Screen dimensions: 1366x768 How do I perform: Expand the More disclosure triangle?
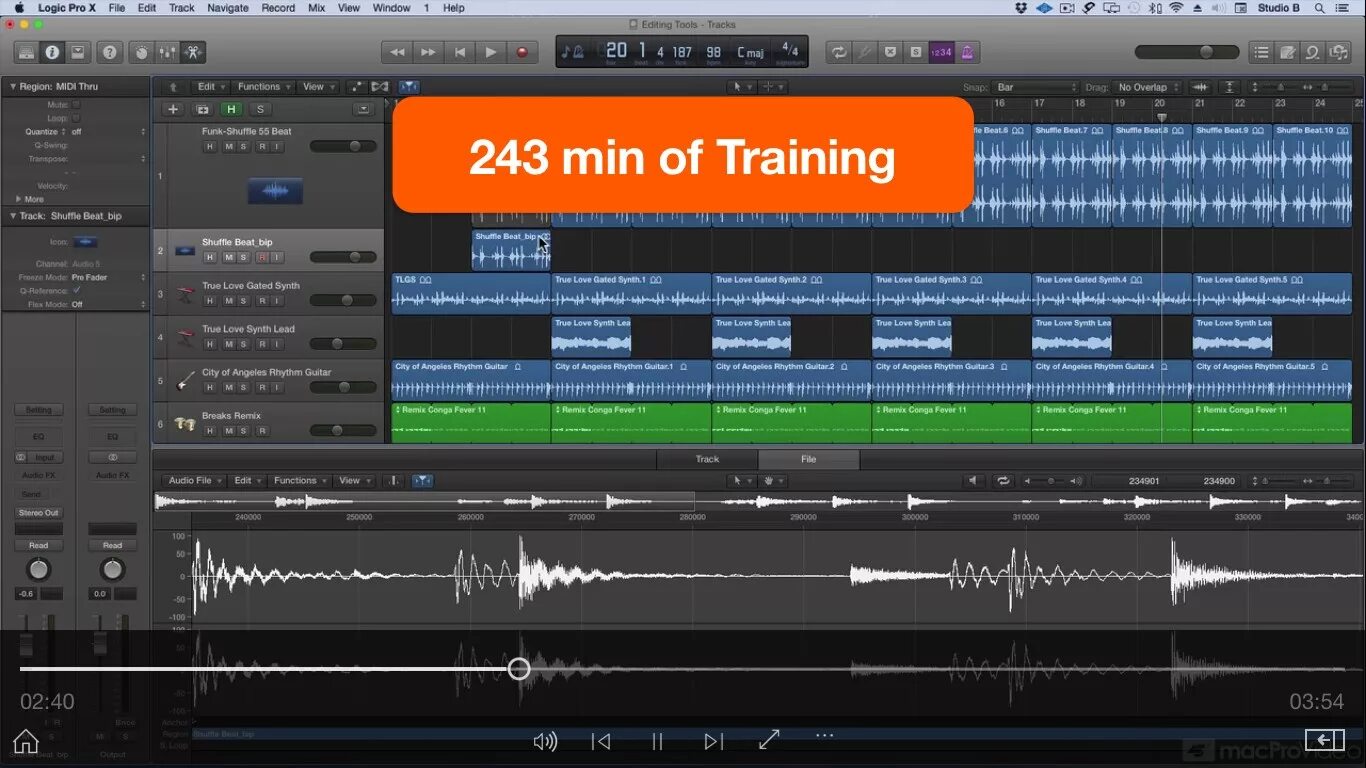(19, 199)
